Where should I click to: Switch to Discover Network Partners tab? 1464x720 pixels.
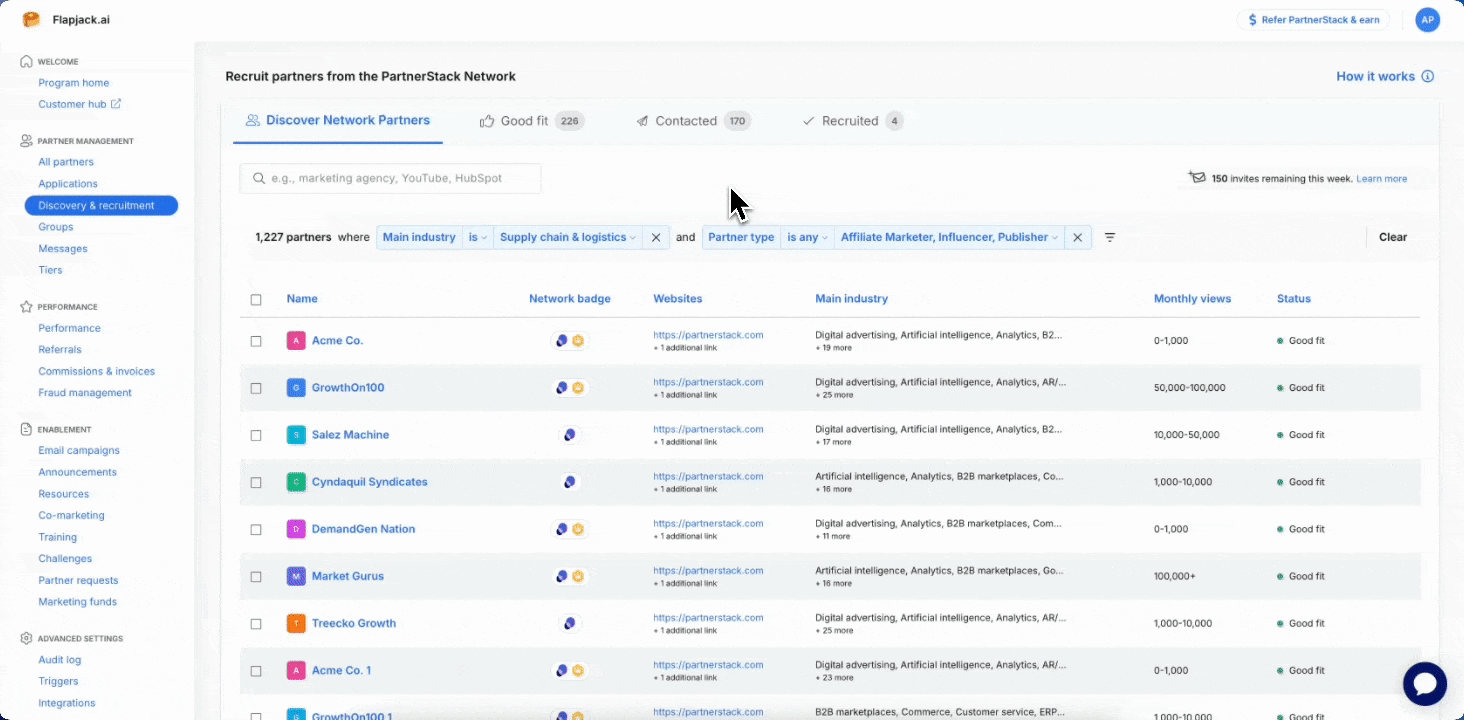coord(338,121)
